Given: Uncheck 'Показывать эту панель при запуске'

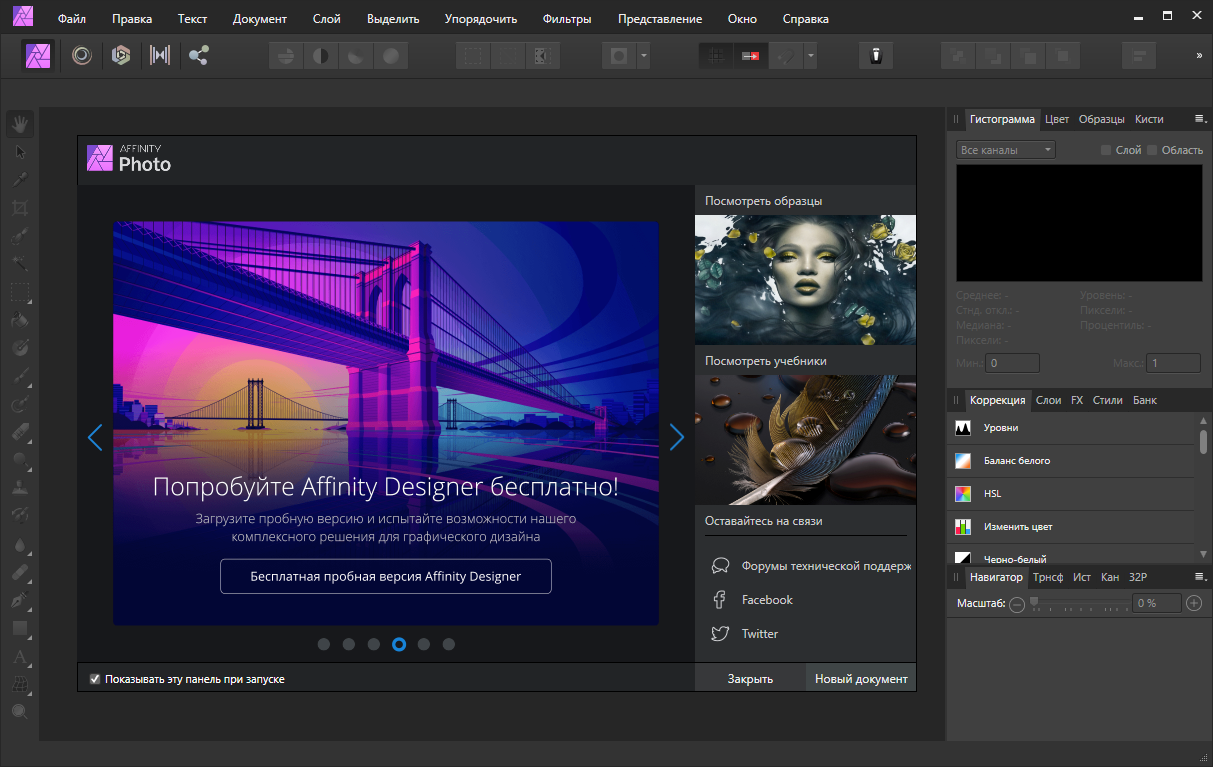Looking at the screenshot, I should 95,679.
